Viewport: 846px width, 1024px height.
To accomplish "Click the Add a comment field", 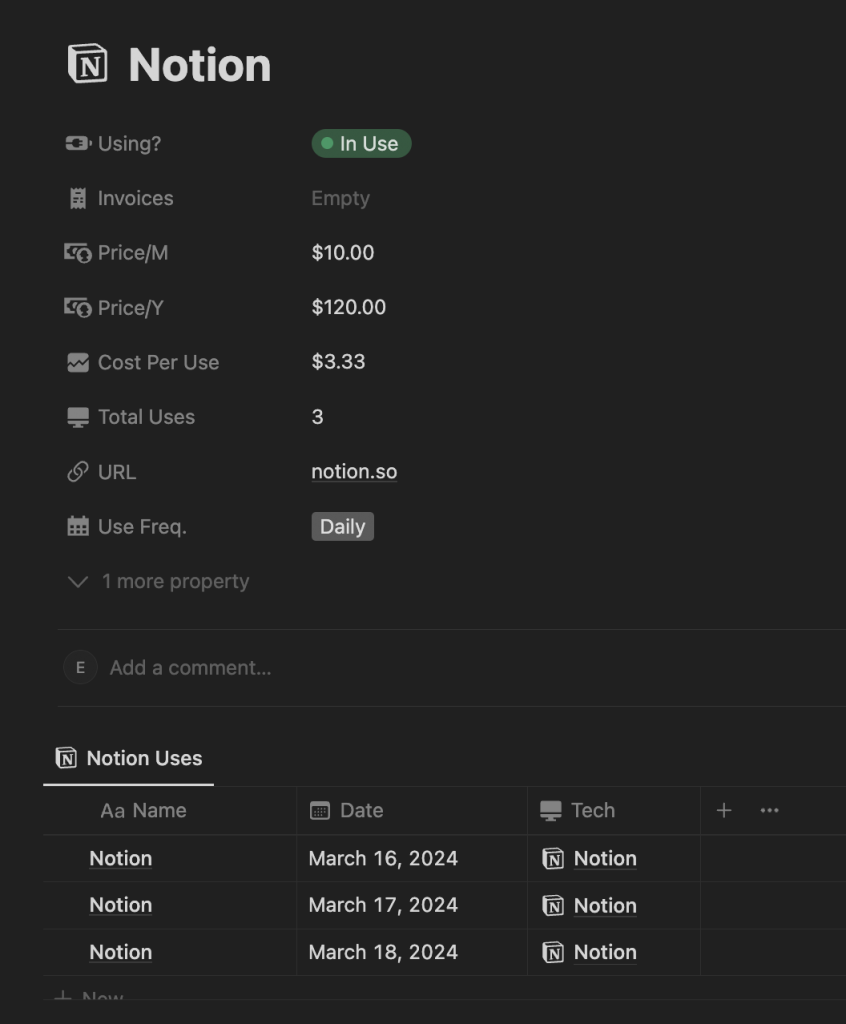I will 190,667.
